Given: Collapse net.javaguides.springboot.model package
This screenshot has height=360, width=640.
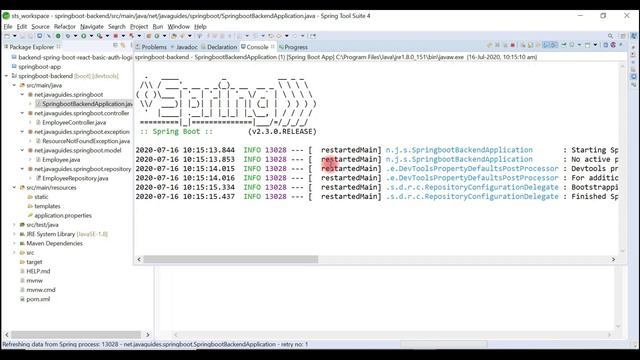Looking at the screenshot, I should pyautogui.click(x=22, y=150).
